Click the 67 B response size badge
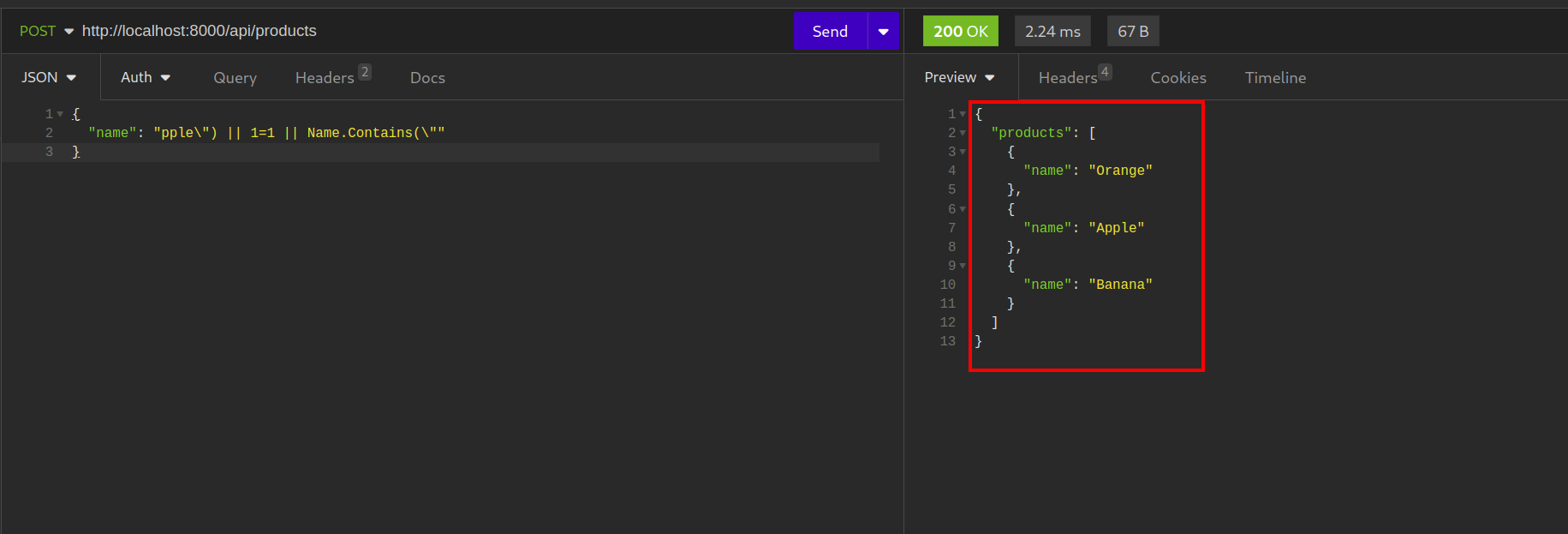This screenshot has height=534, width=1568. coord(1132,32)
